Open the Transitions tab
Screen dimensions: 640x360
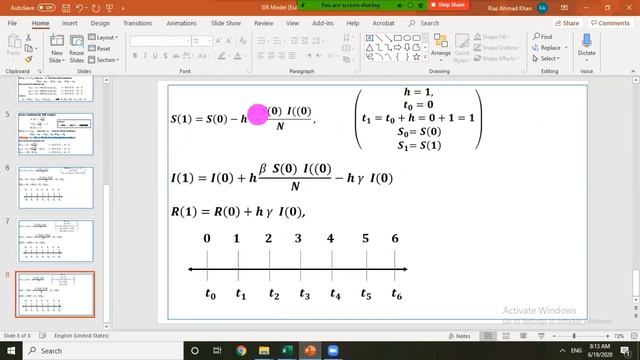138,23
